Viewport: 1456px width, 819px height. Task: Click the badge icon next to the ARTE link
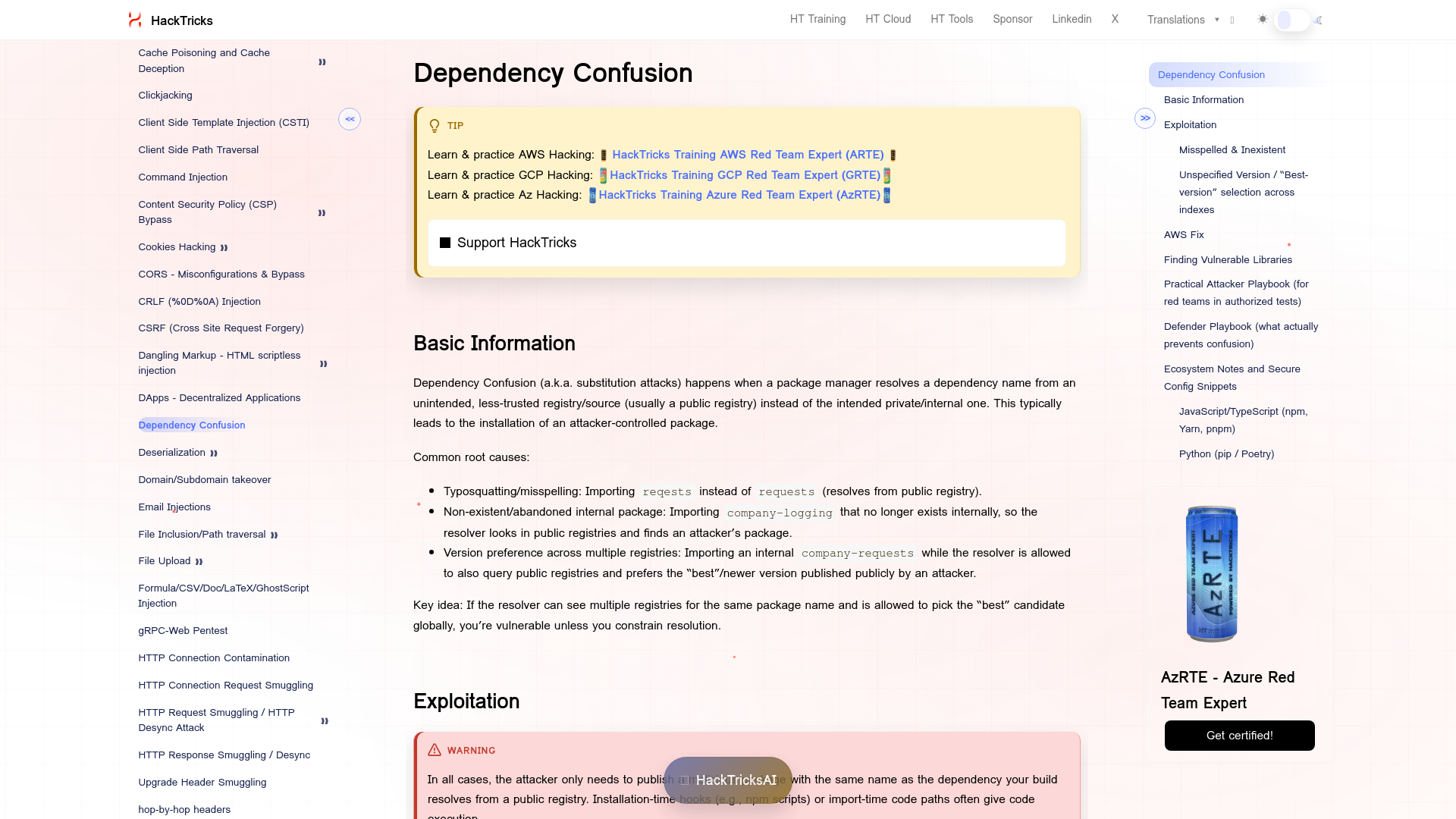tap(602, 155)
